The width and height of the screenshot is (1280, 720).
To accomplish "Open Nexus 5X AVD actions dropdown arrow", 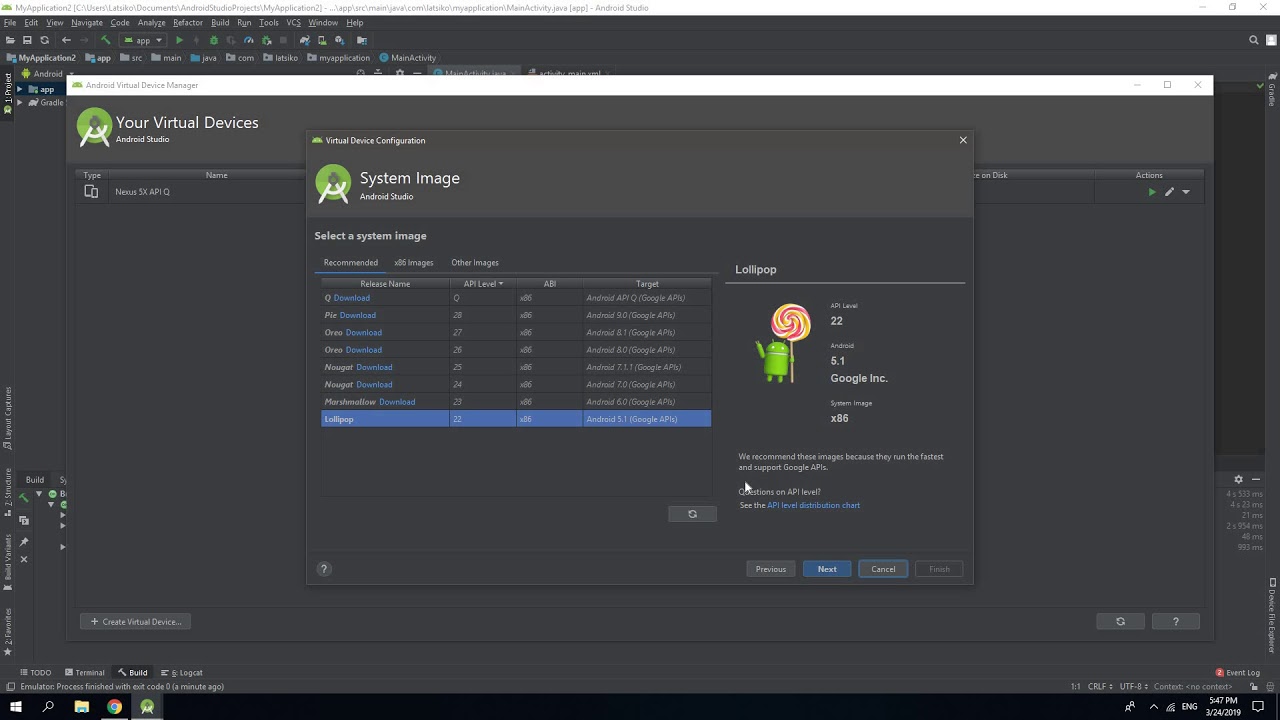I will [1186, 192].
